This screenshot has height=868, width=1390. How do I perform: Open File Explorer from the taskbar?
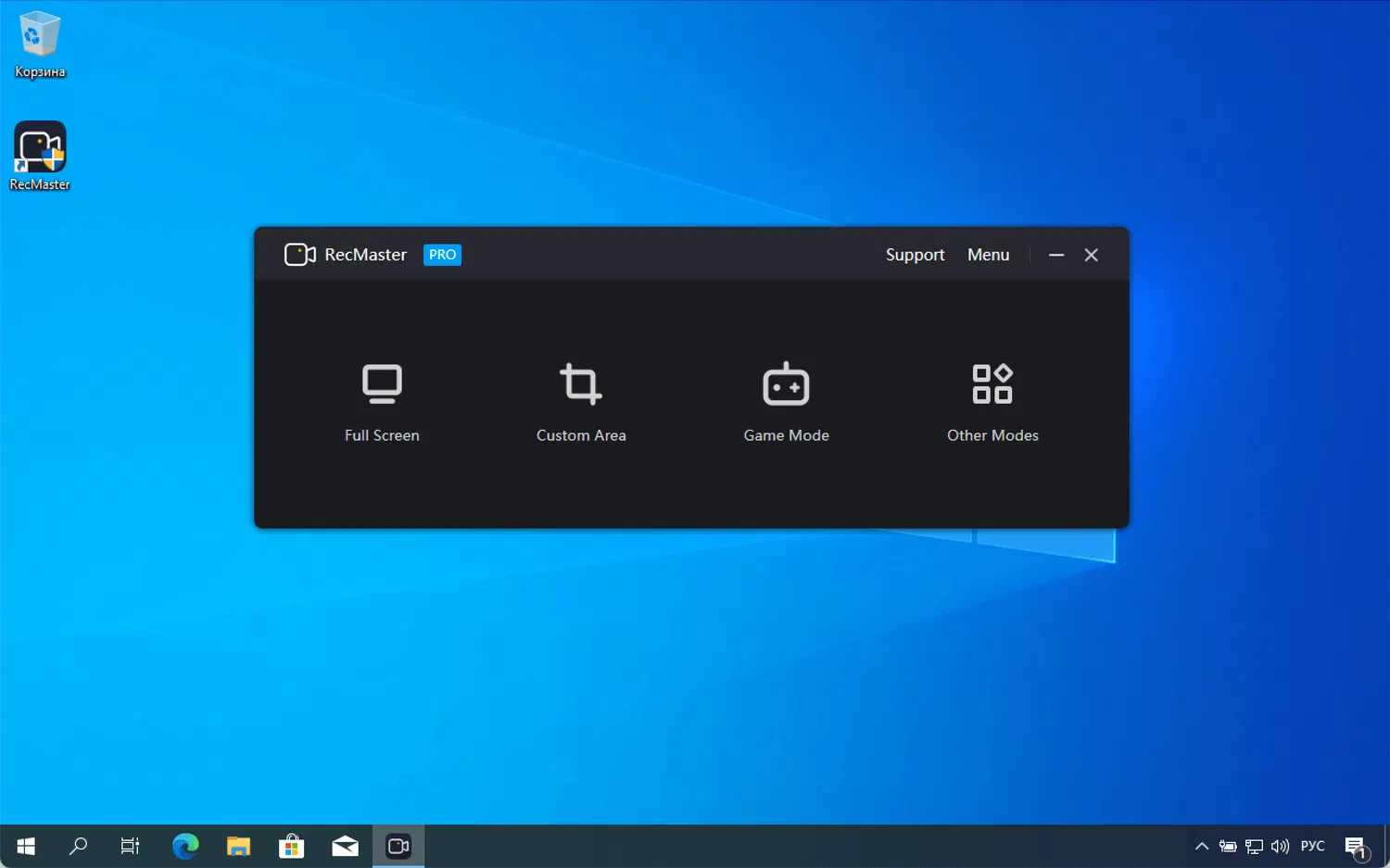pos(238,846)
